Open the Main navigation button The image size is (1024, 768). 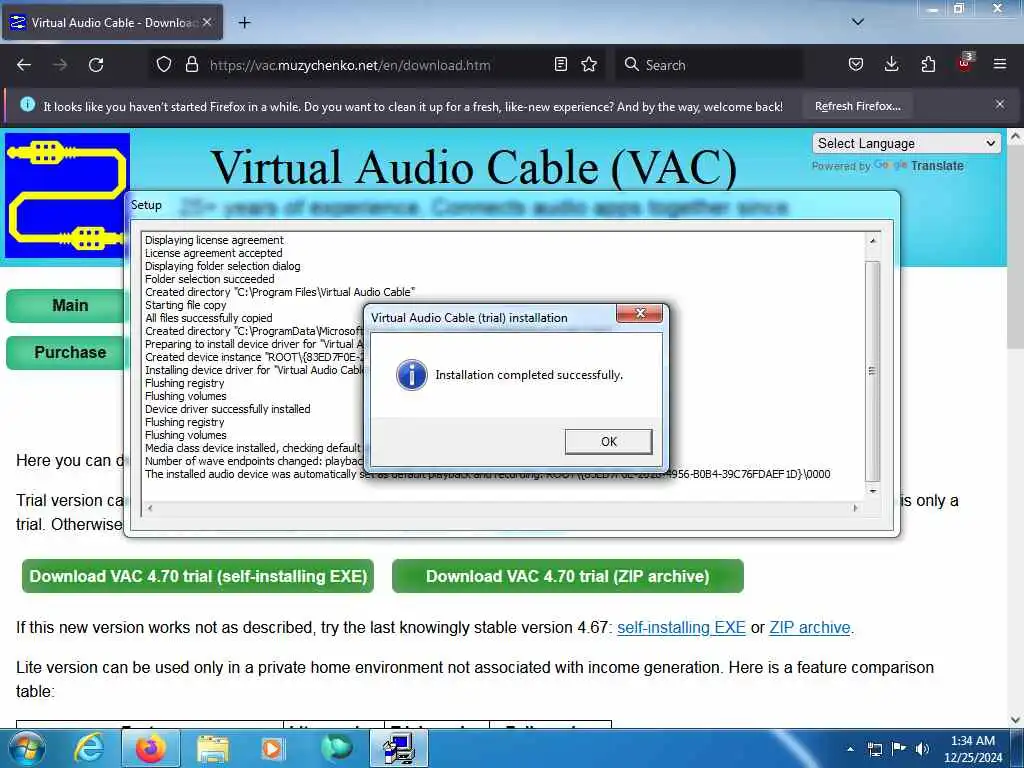[x=65, y=306]
